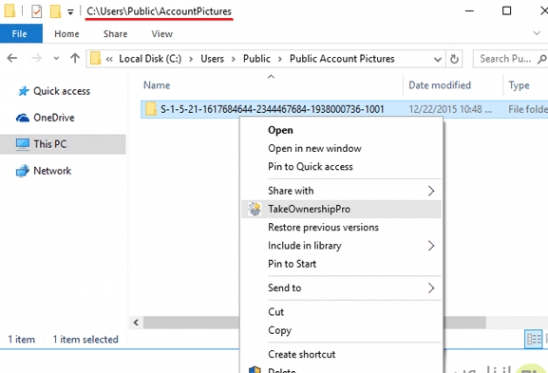
Task: Choose Open from context menu
Action: (281, 130)
